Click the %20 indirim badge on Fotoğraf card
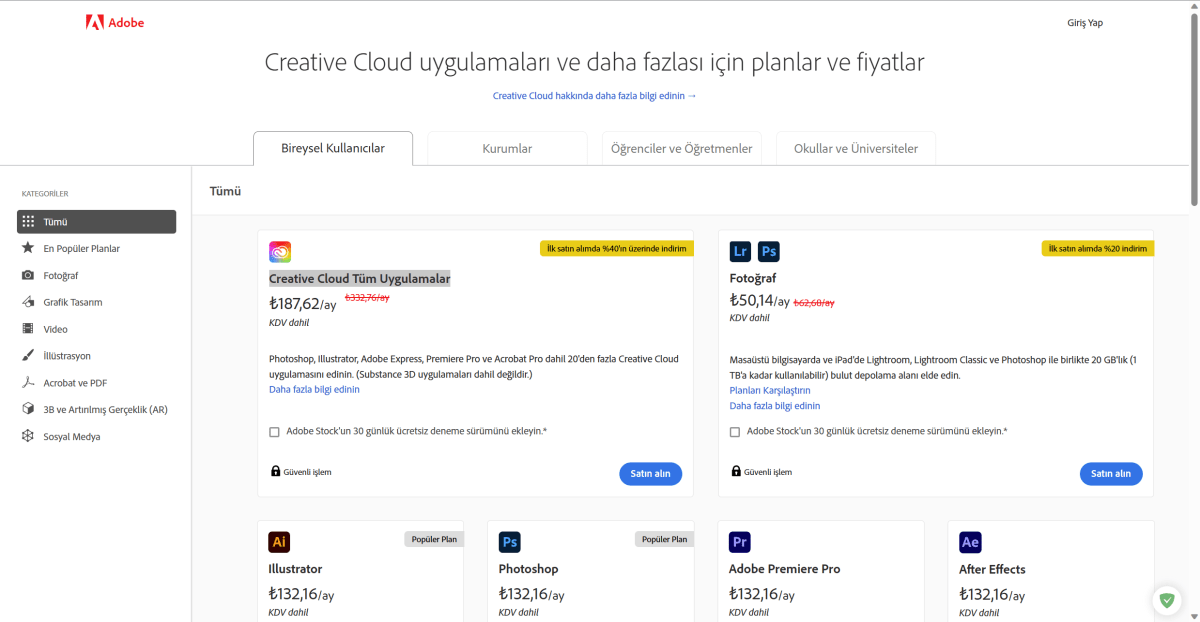Viewport: 1200px width, 622px height. coord(1098,248)
